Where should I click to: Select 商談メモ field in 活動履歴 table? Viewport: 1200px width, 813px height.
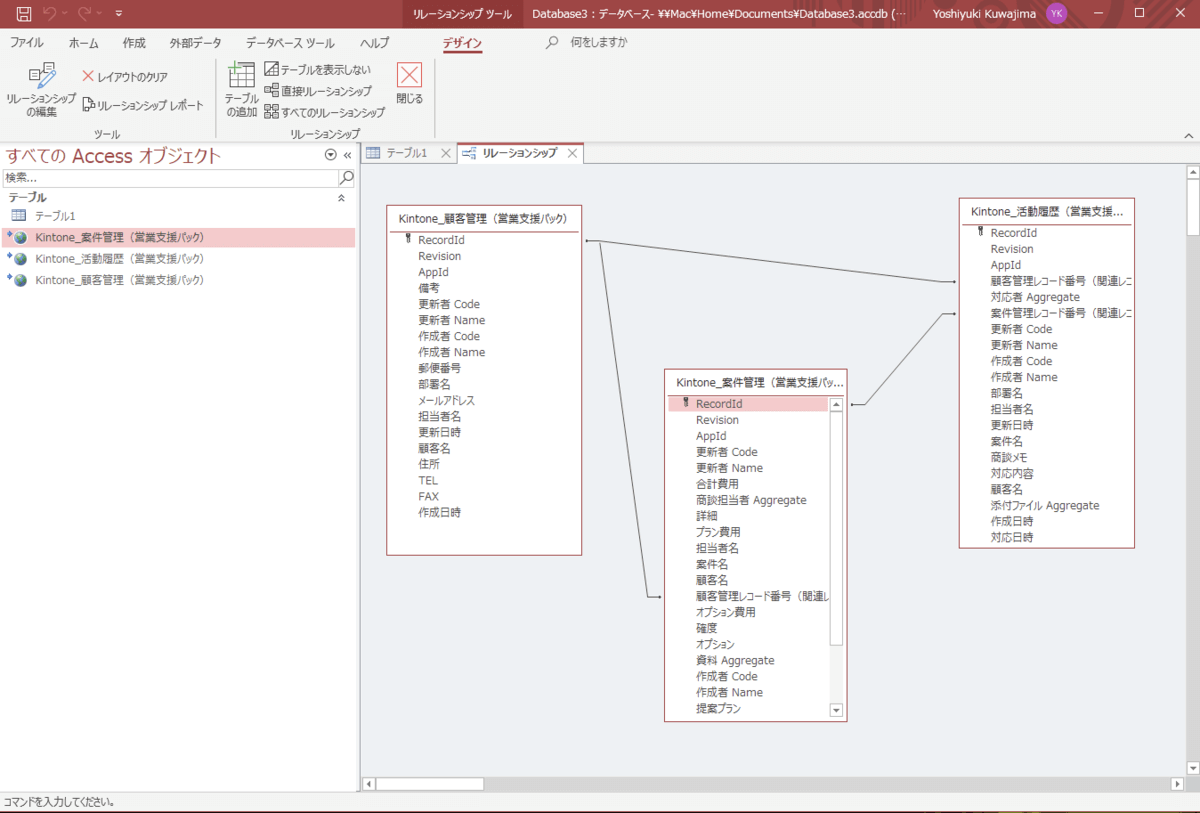click(x=1008, y=457)
